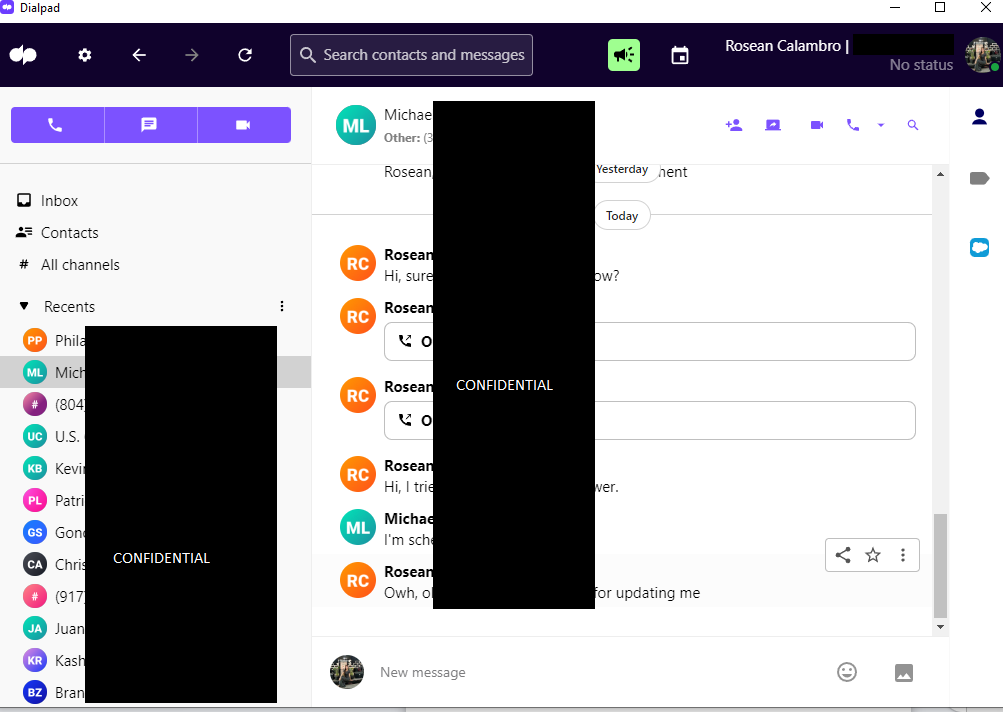The width and height of the screenshot is (1003, 712).
Task: Select the (804) number in Recents
Action: 155,404
